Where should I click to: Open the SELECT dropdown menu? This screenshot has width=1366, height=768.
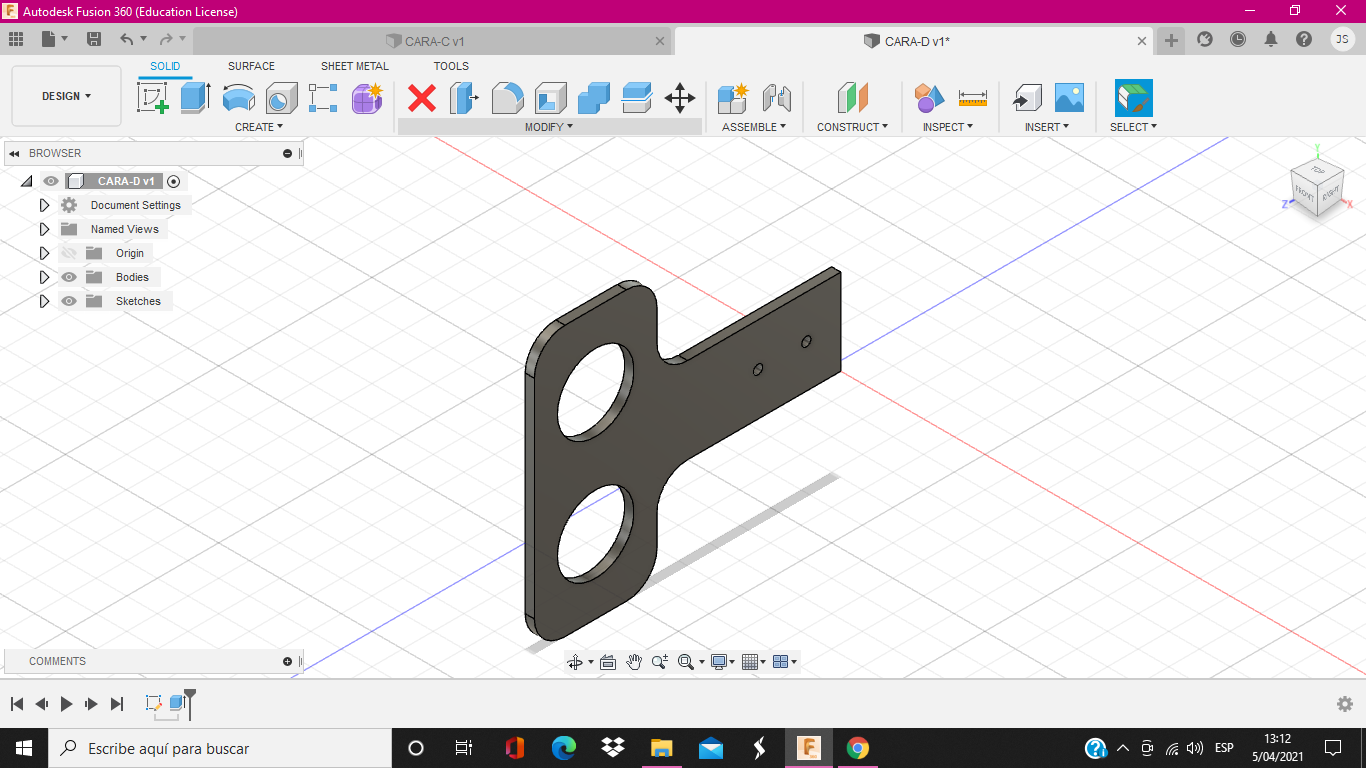[x=1133, y=127]
